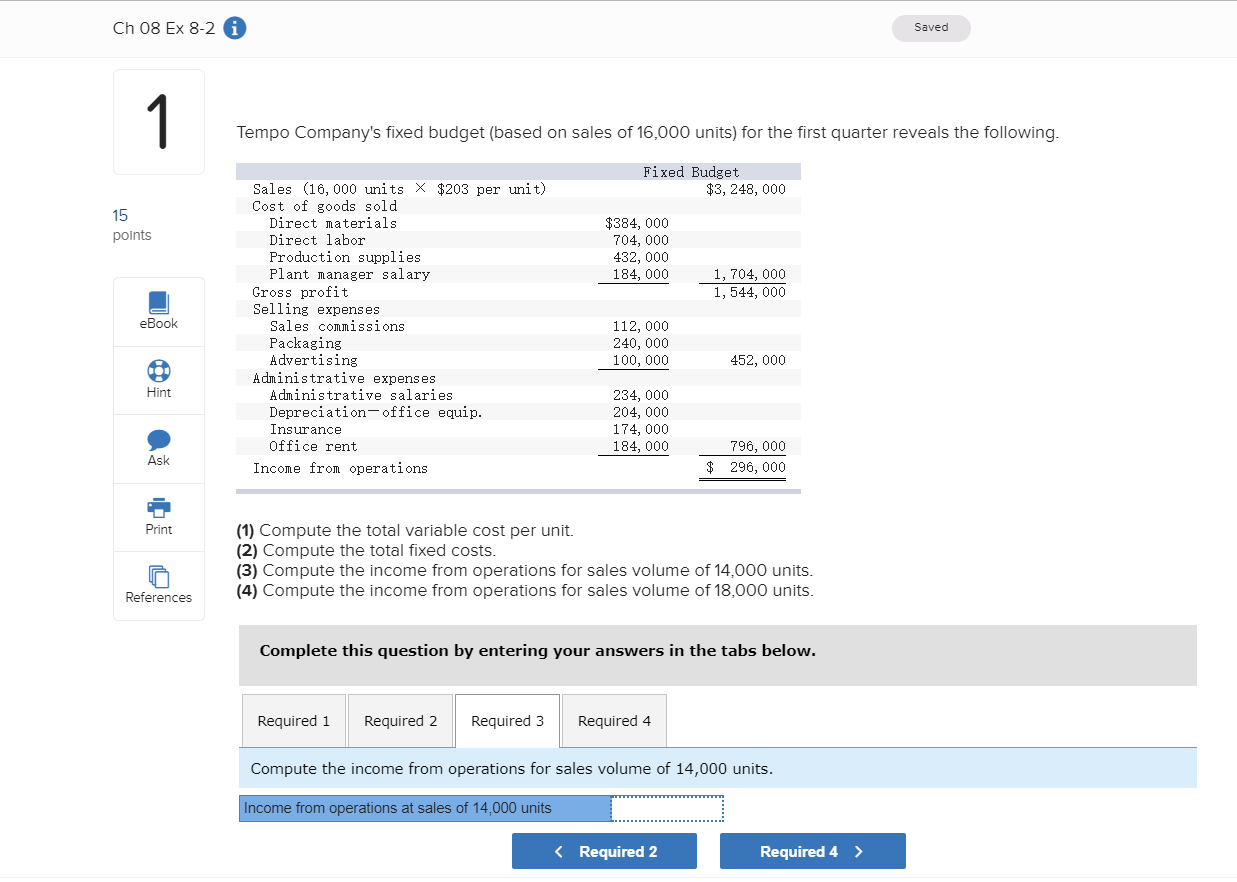This screenshot has height=882, width=1237.
Task: Click the Saved status indicator
Action: (x=930, y=28)
